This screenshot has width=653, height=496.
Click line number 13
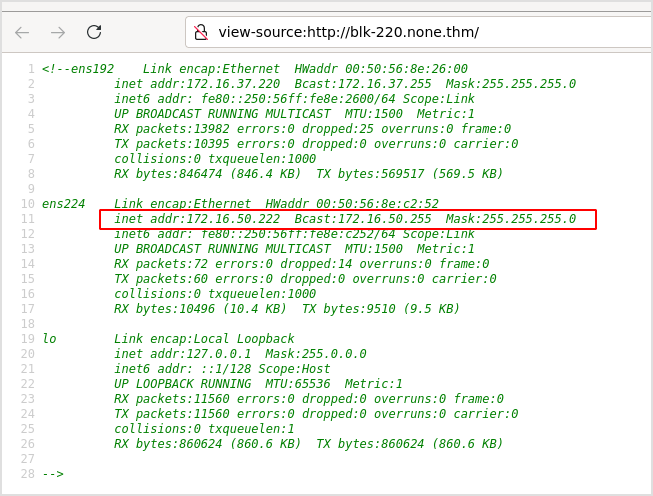[x=27, y=249]
